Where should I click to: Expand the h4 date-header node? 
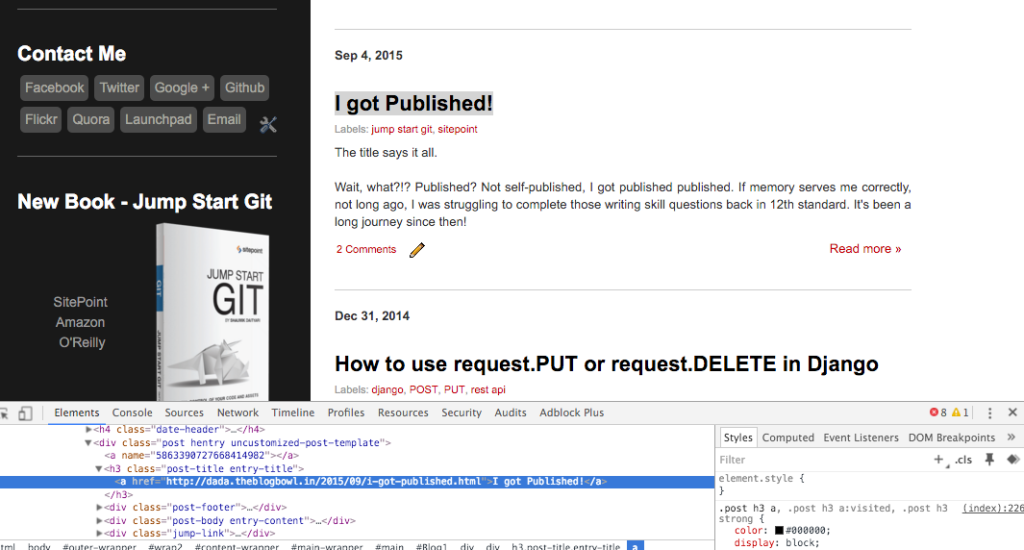(88, 429)
